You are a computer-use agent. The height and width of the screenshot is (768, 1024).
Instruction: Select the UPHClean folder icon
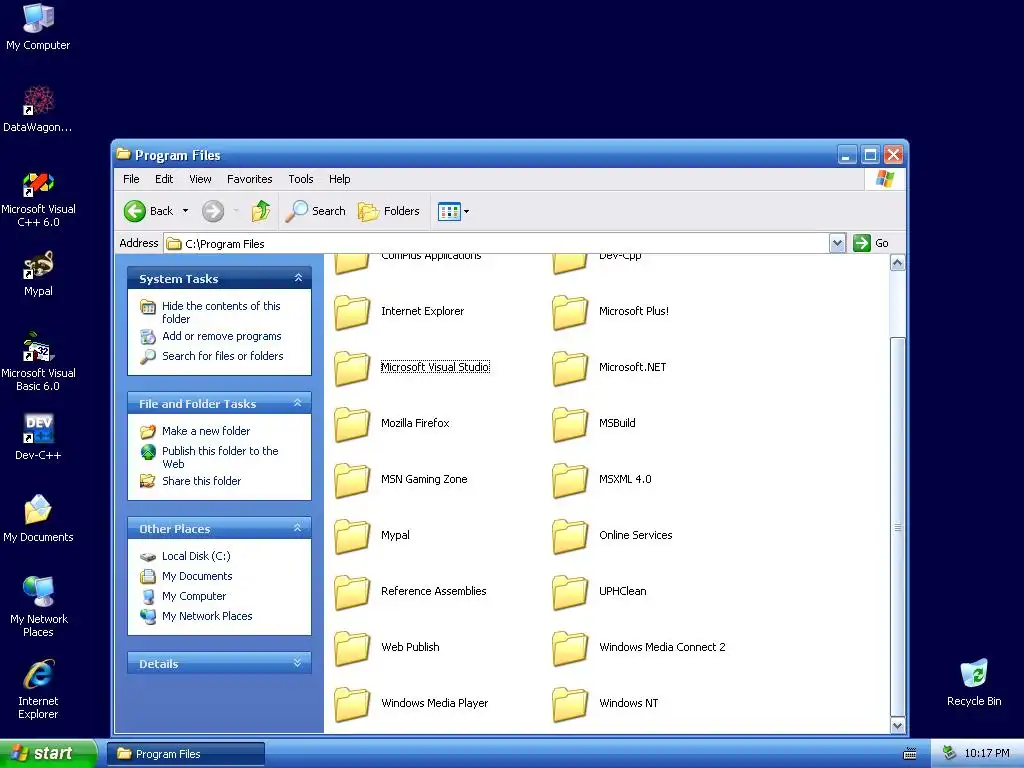[570, 592]
